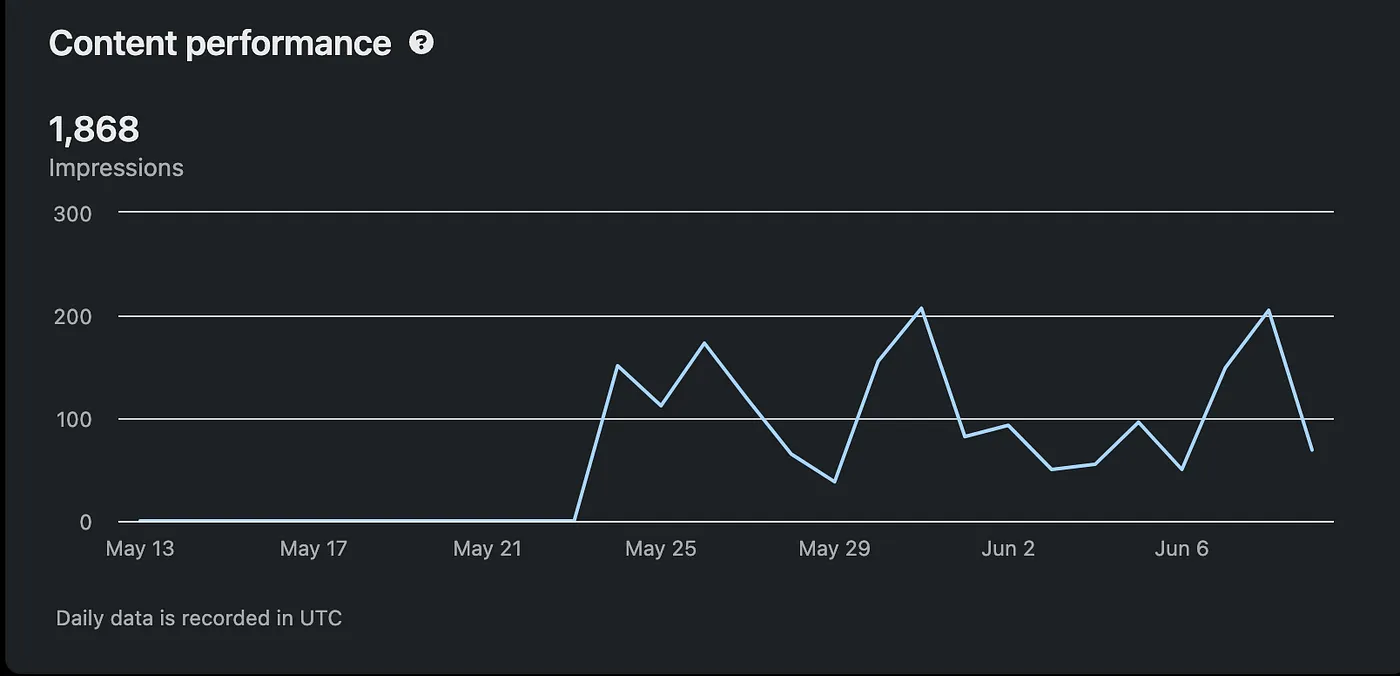Click the lowest dip near May 29

pyautogui.click(x=833, y=481)
